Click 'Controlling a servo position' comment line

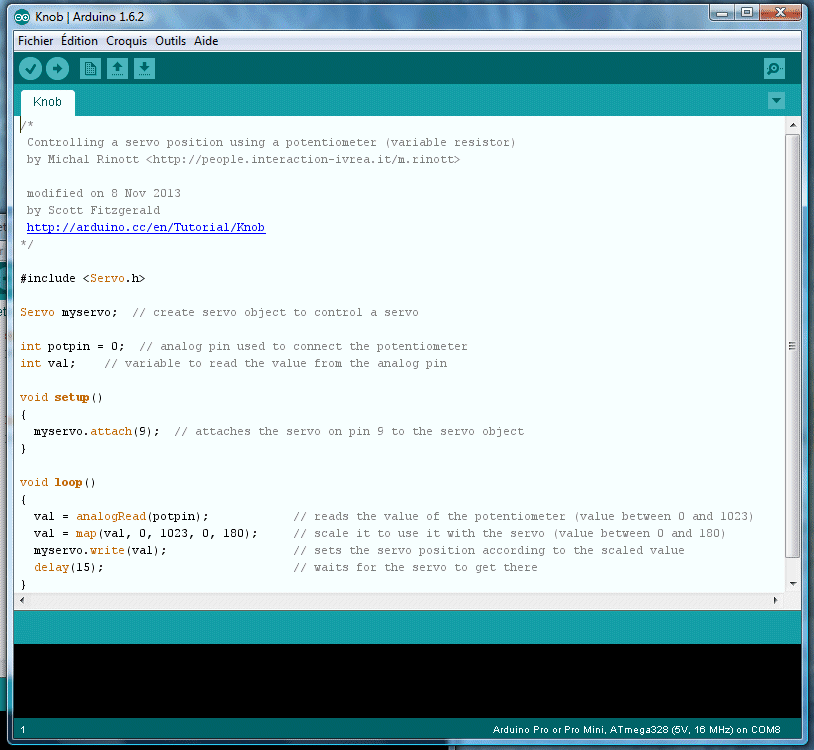pyautogui.click(x=271, y=142)
